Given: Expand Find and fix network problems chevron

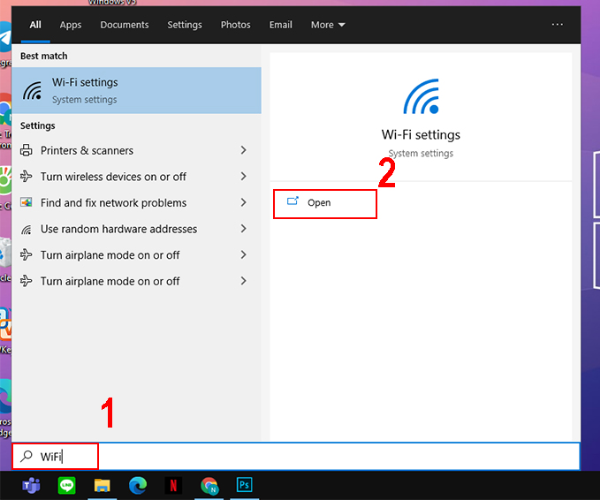Looking at the screenshot, I should [x=243, y=202].
